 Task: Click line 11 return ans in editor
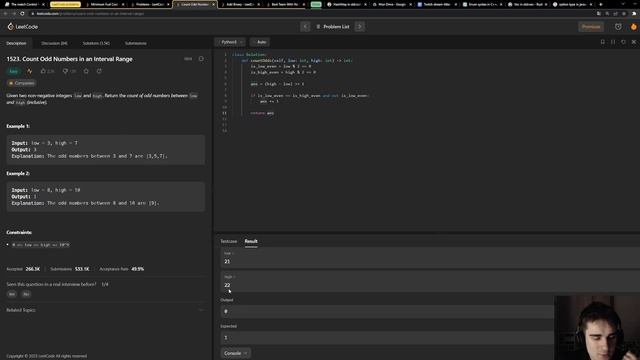click(262, 113)
